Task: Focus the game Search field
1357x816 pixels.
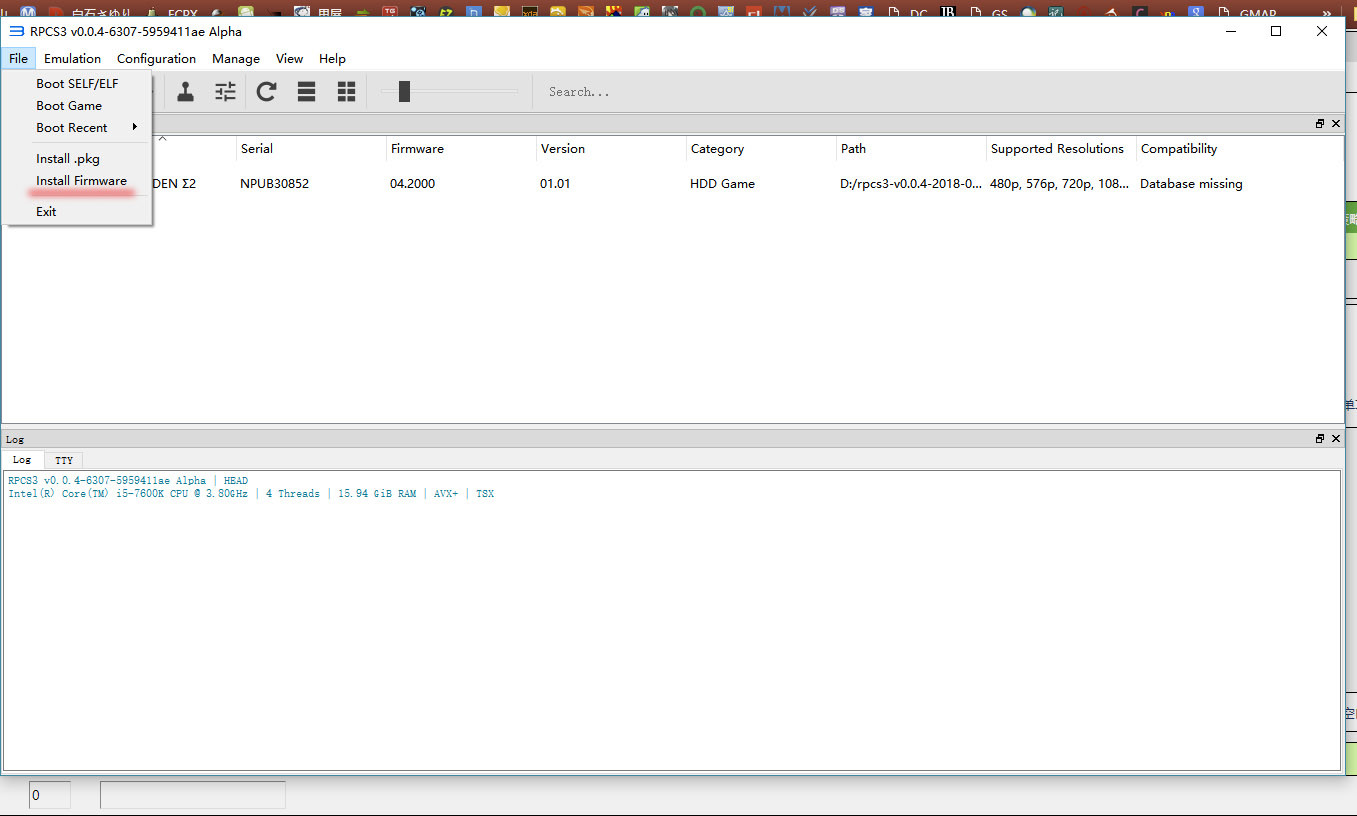Action: pyautogui.click(x=640, y=92)
